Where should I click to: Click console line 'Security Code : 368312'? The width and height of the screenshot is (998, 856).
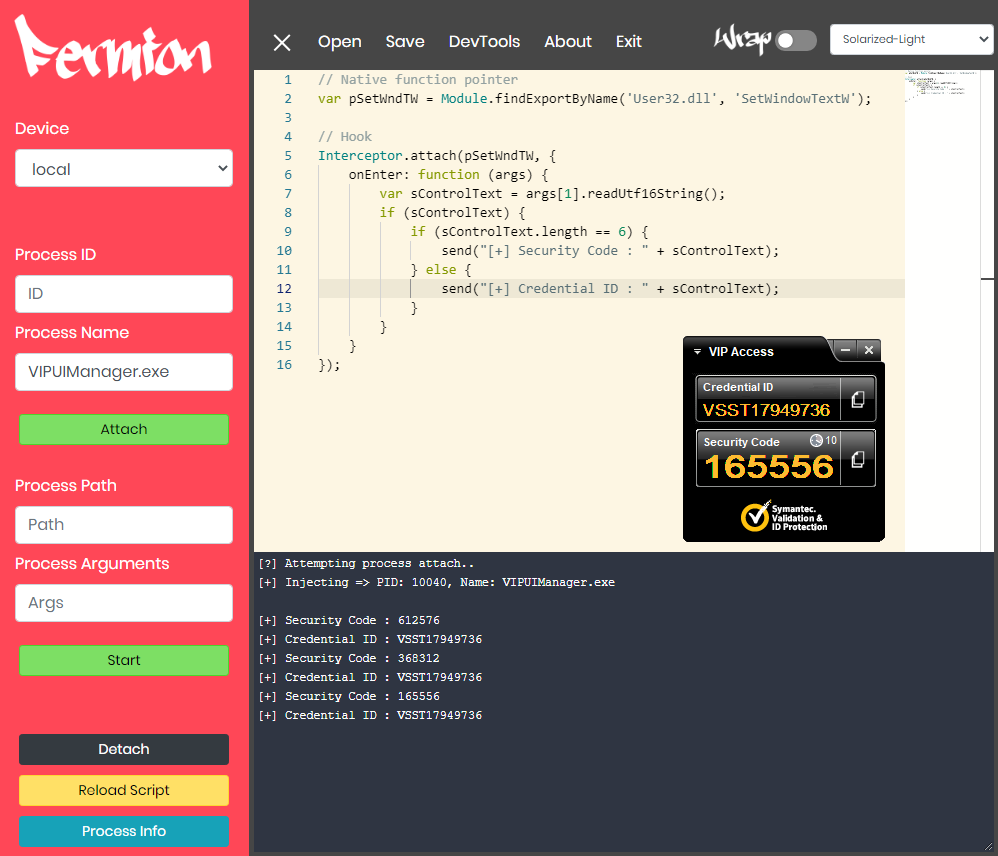point(349,659)
